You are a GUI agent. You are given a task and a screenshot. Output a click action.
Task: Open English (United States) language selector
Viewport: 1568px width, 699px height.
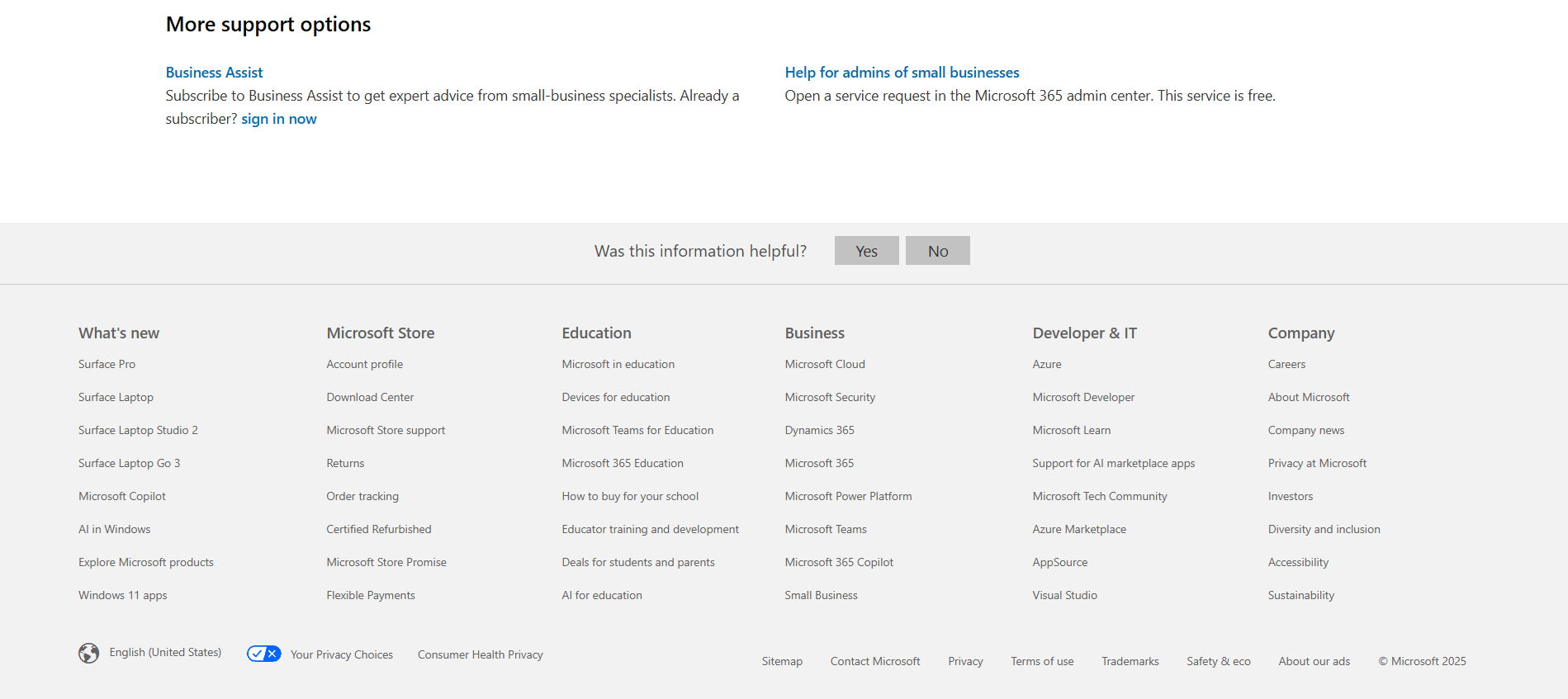[x=165, y=653]
